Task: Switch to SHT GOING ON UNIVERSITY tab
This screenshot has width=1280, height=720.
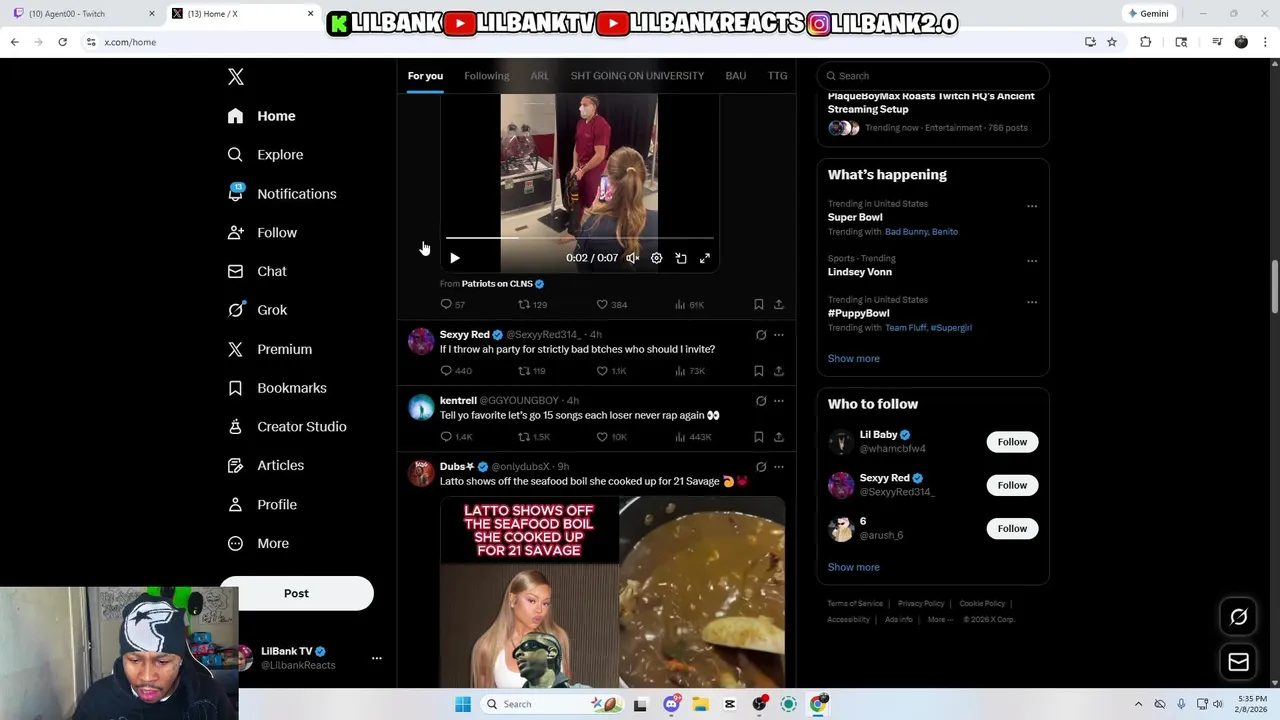Action: pos(637,76)
